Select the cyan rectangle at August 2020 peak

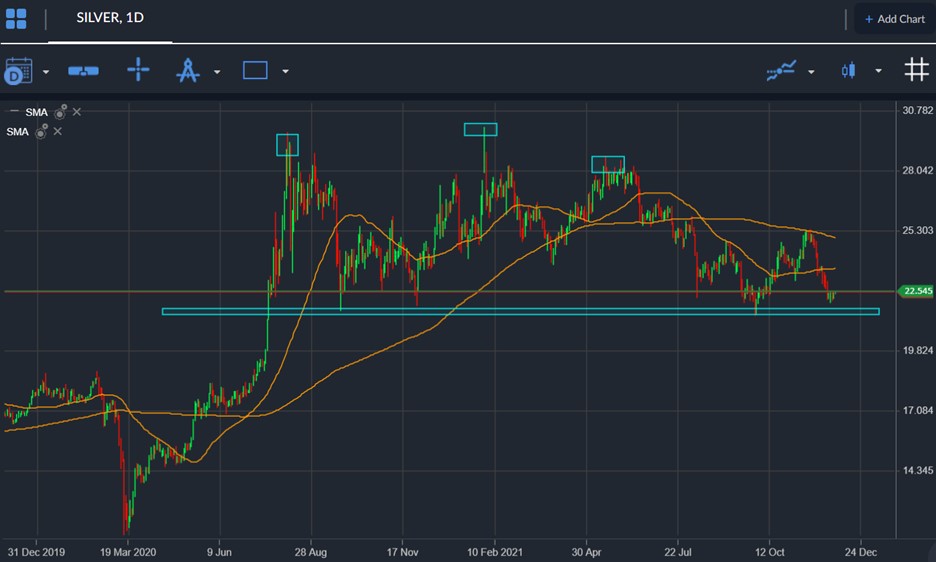click(287, 145)
